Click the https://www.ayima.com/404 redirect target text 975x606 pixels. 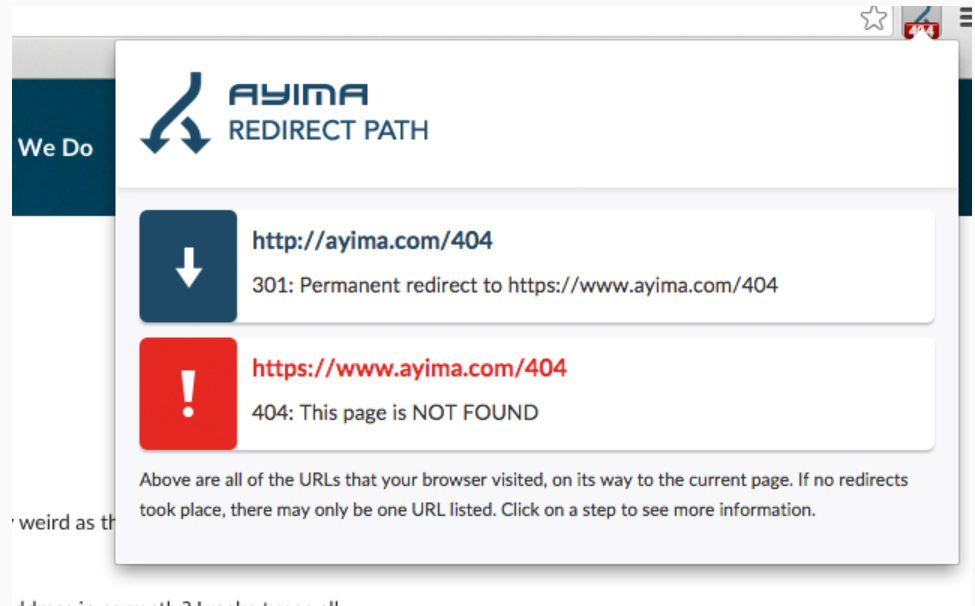click(642, 285)
